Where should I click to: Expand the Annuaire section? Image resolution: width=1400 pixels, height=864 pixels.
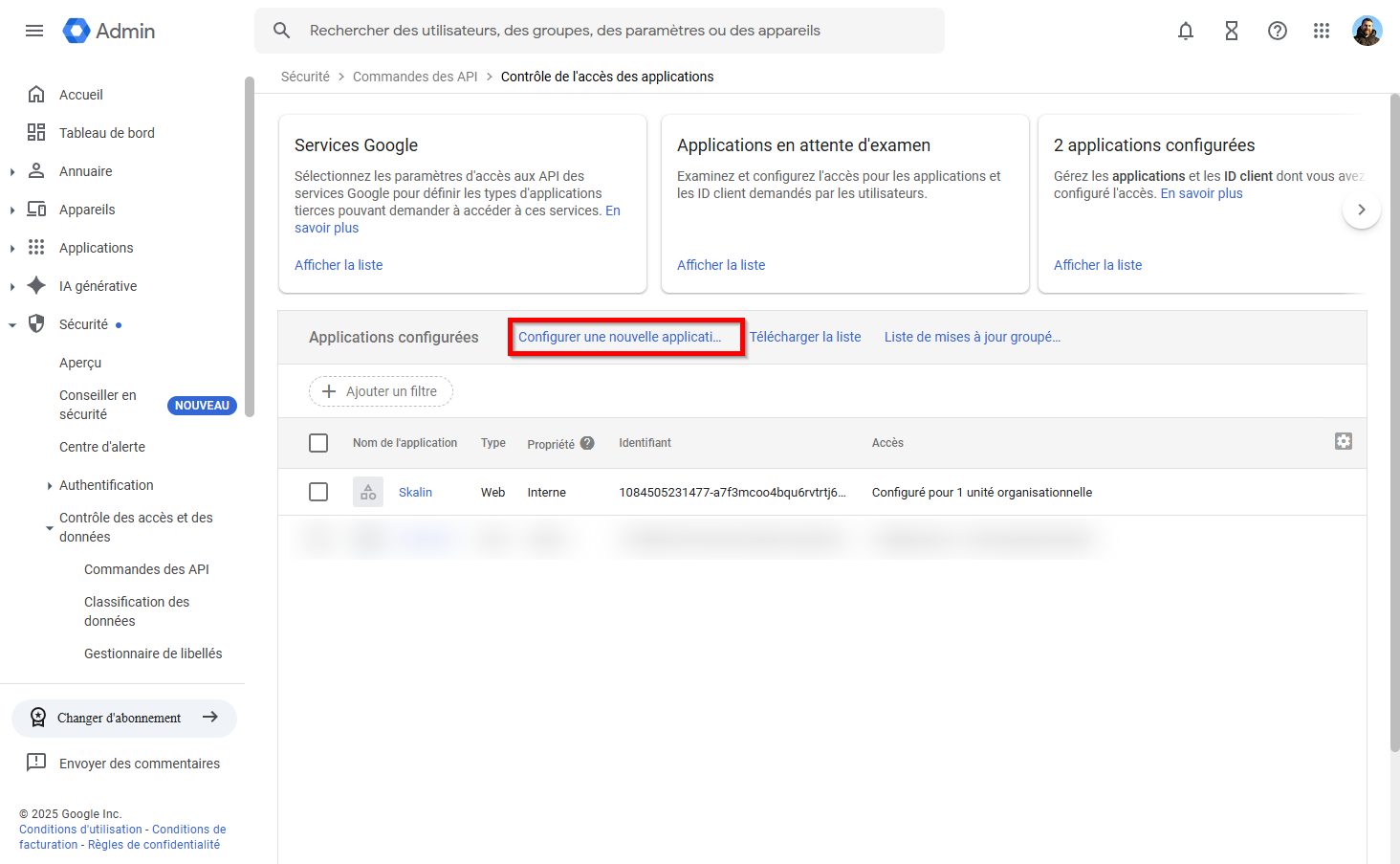click(12, 170)
